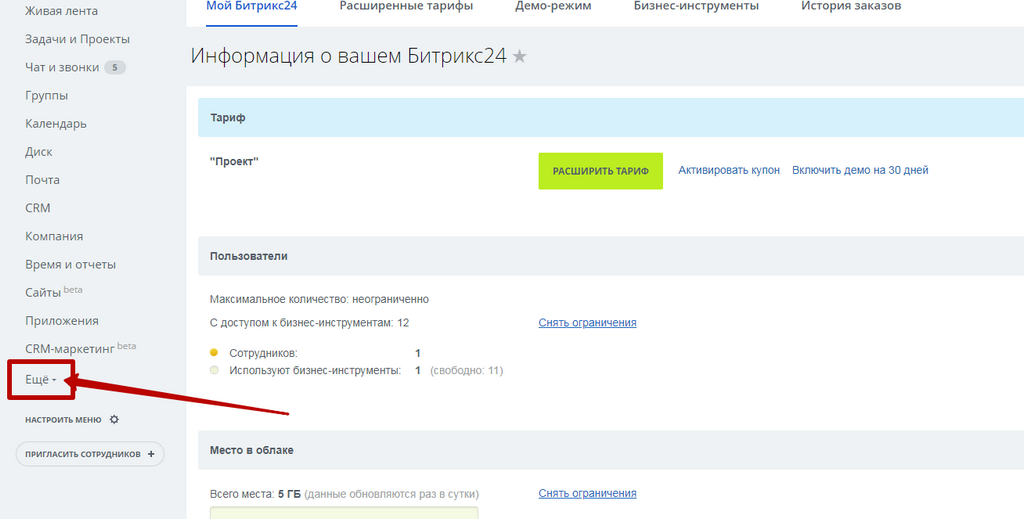Click the gear icon beside Настроить меню
Image resolution: width=1024 pixels, height=519 pixels.
point(114,420)
